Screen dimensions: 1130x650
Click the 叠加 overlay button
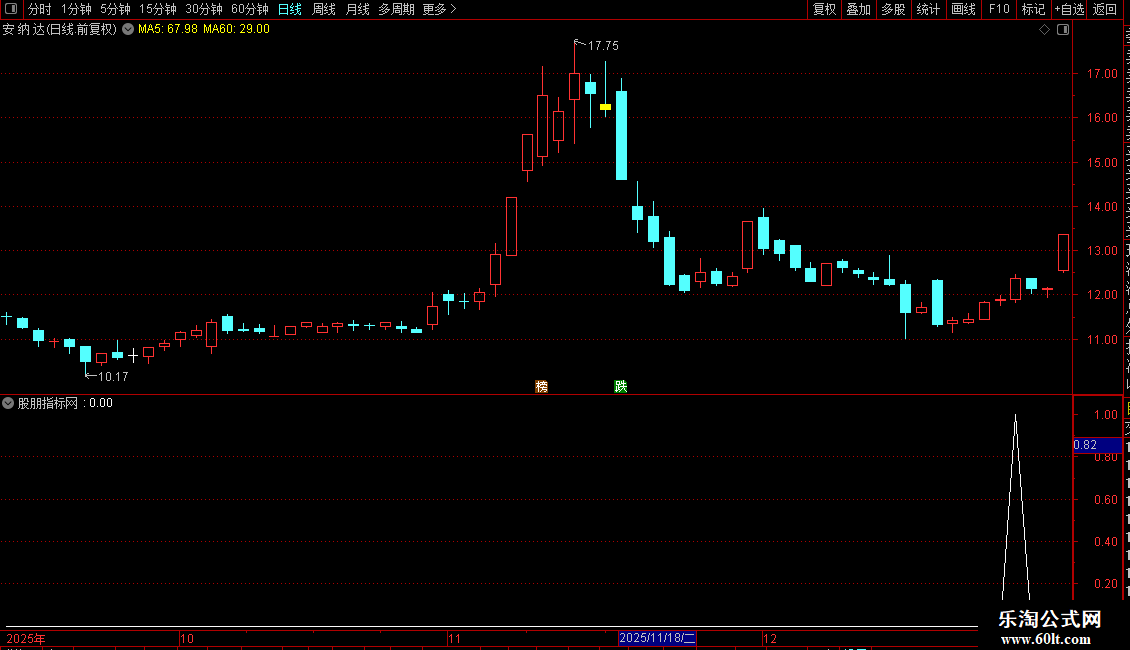point(858,9)
